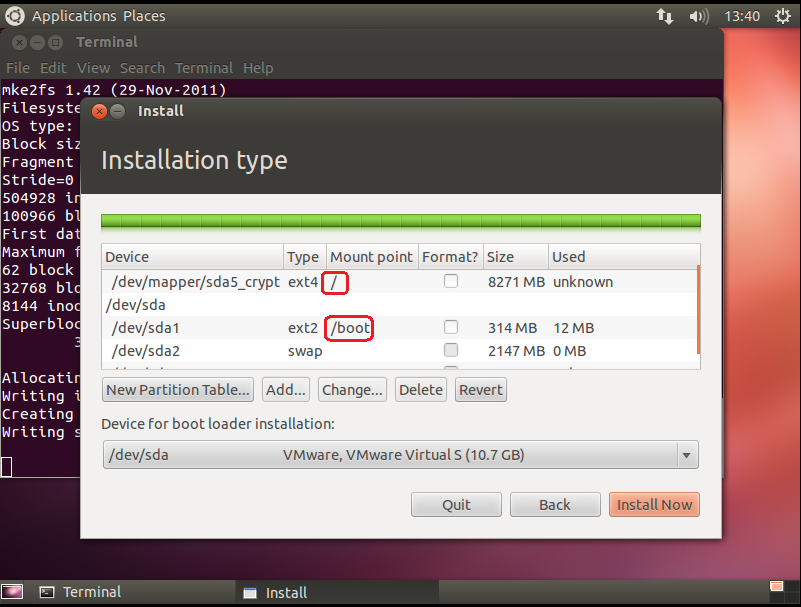Screen dimensions: 801x607
Task: Click the Install Now button
Action: pos(654,504)
